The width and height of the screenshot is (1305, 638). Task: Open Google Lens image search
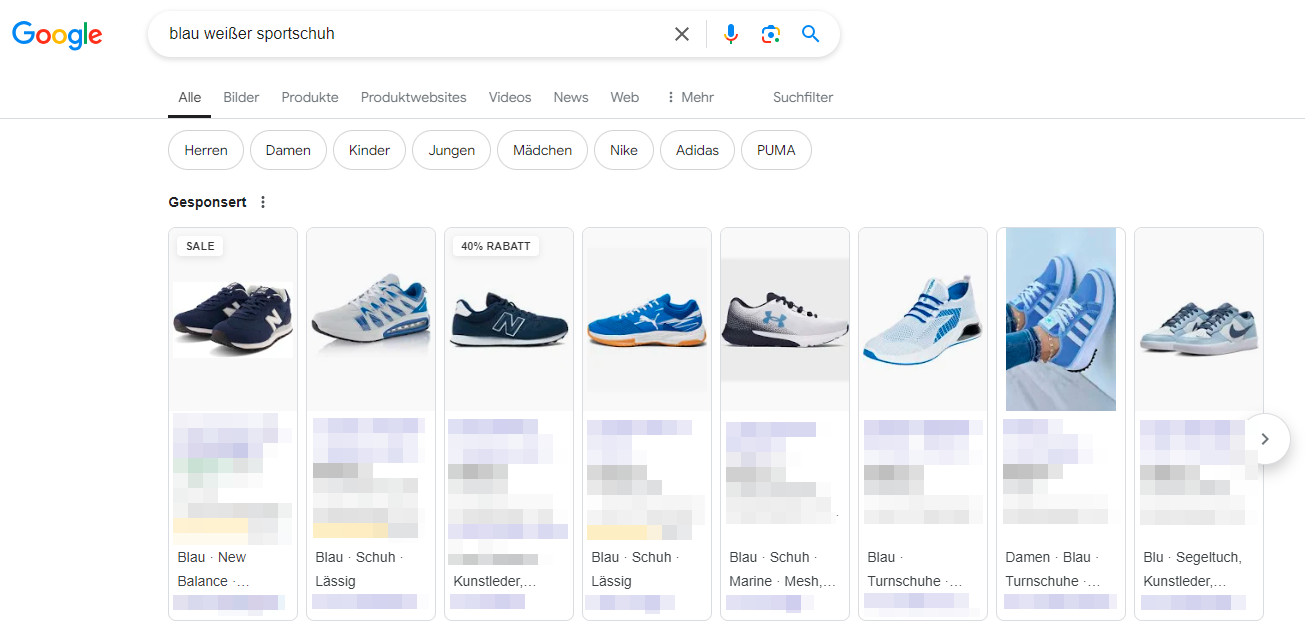coord(770,33)
